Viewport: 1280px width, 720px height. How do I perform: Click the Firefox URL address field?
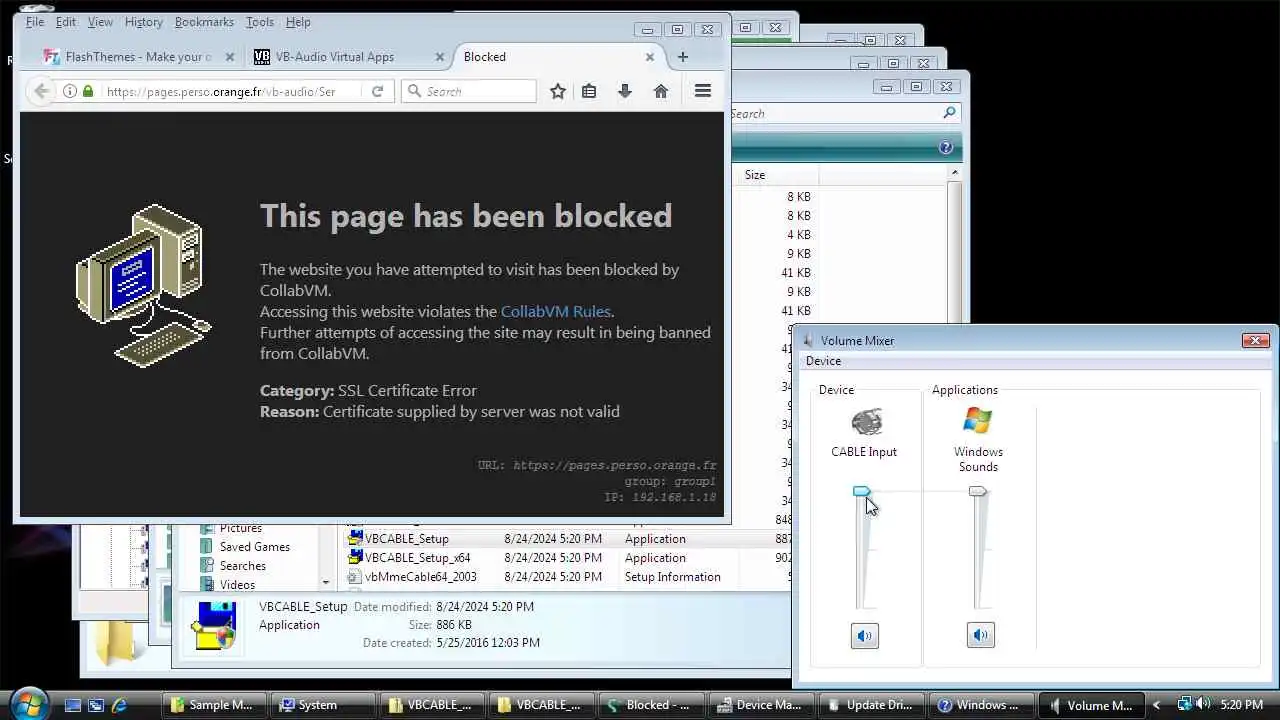(221, 91)
